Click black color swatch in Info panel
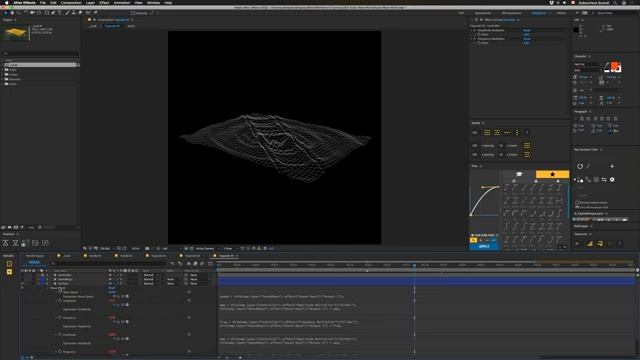The width and height of the screenshot is (640, 360). click(x=576, y=30)
